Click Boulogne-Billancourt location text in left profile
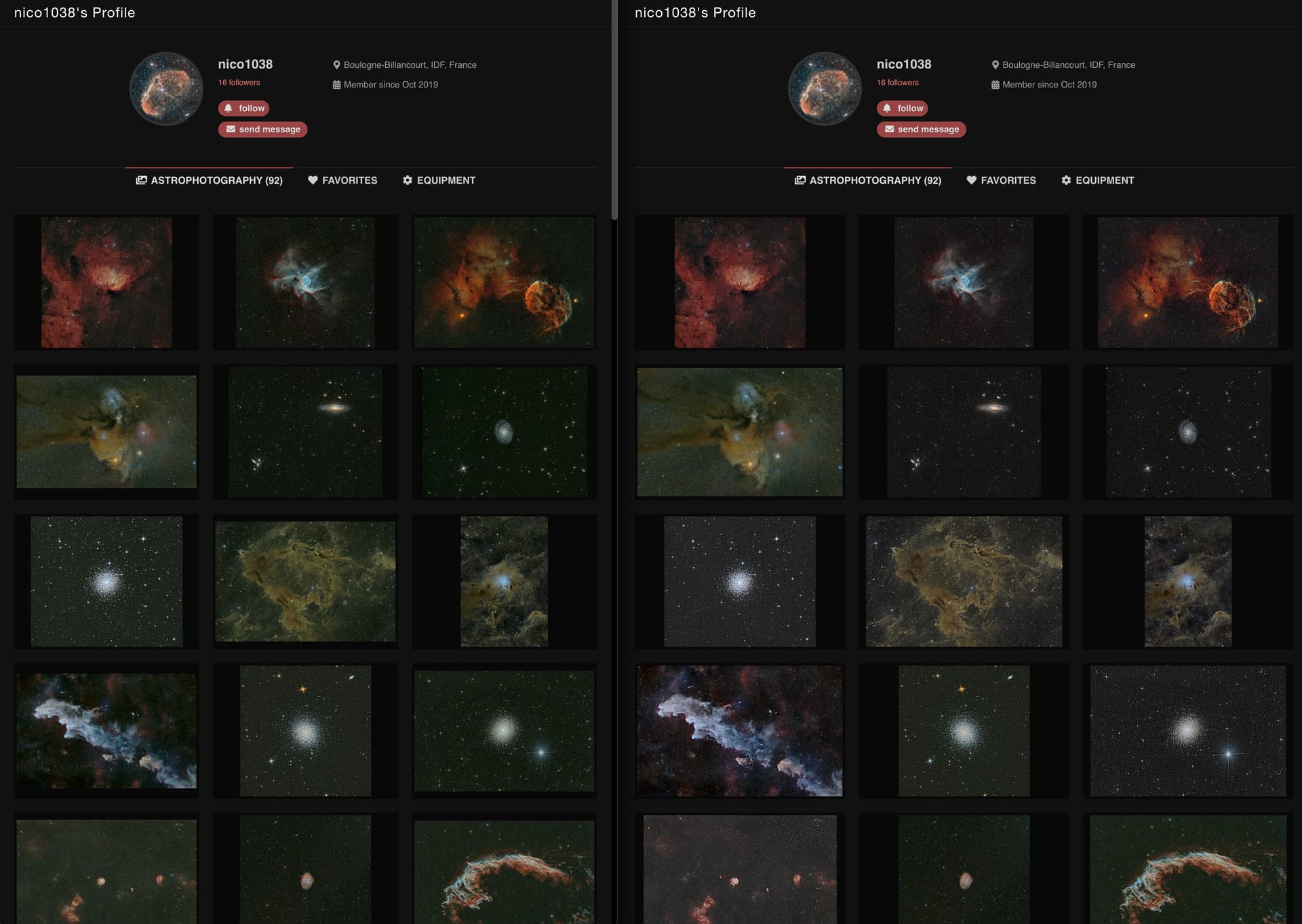This screenshot has height=924, width=1302. [x=410, y=65]
